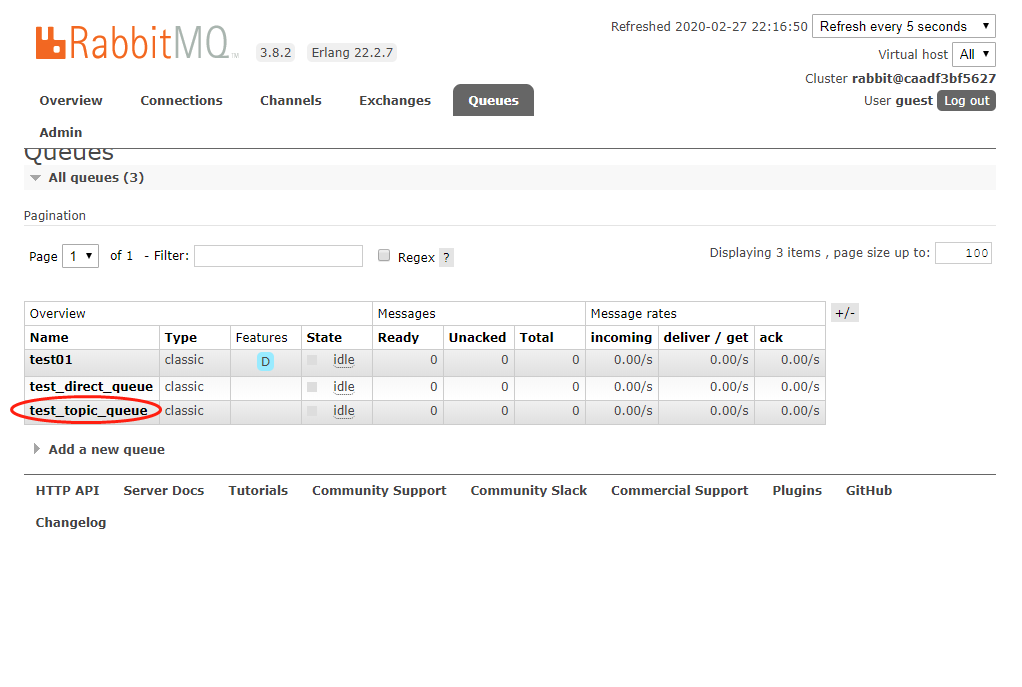Click the cluster name rabbit@caadf3bf5627
The height and width of the screenshot is (687, 1022).
click(924, 79)
